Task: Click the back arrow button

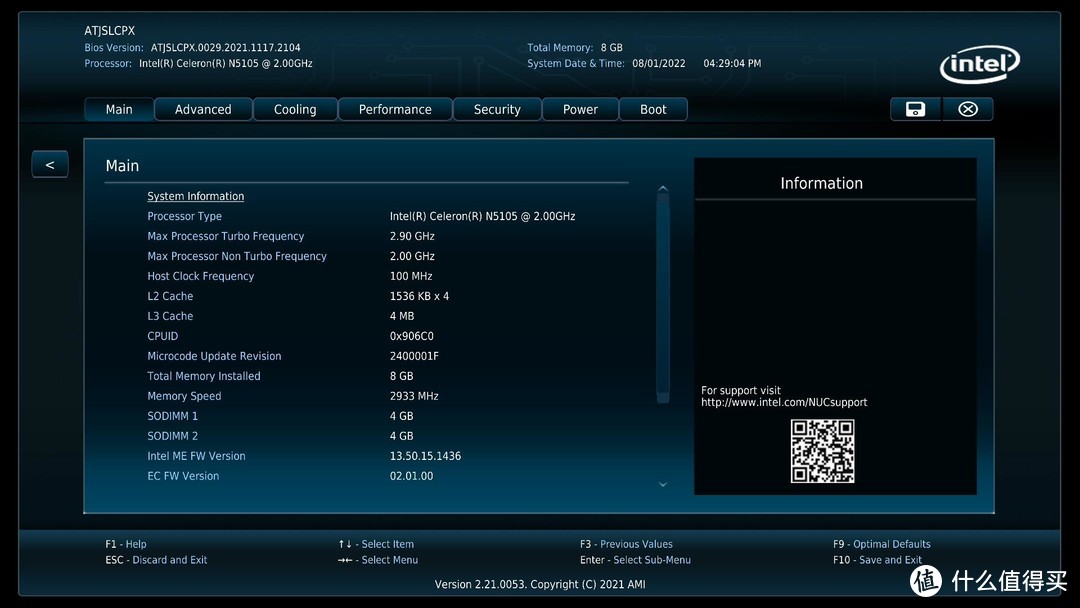Action: 50,163
